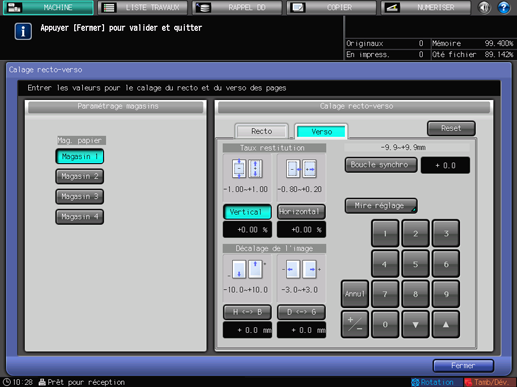This screenshot has height=387, width=517.
Task: Open the help question mark icon
Action: coord(504,7)
